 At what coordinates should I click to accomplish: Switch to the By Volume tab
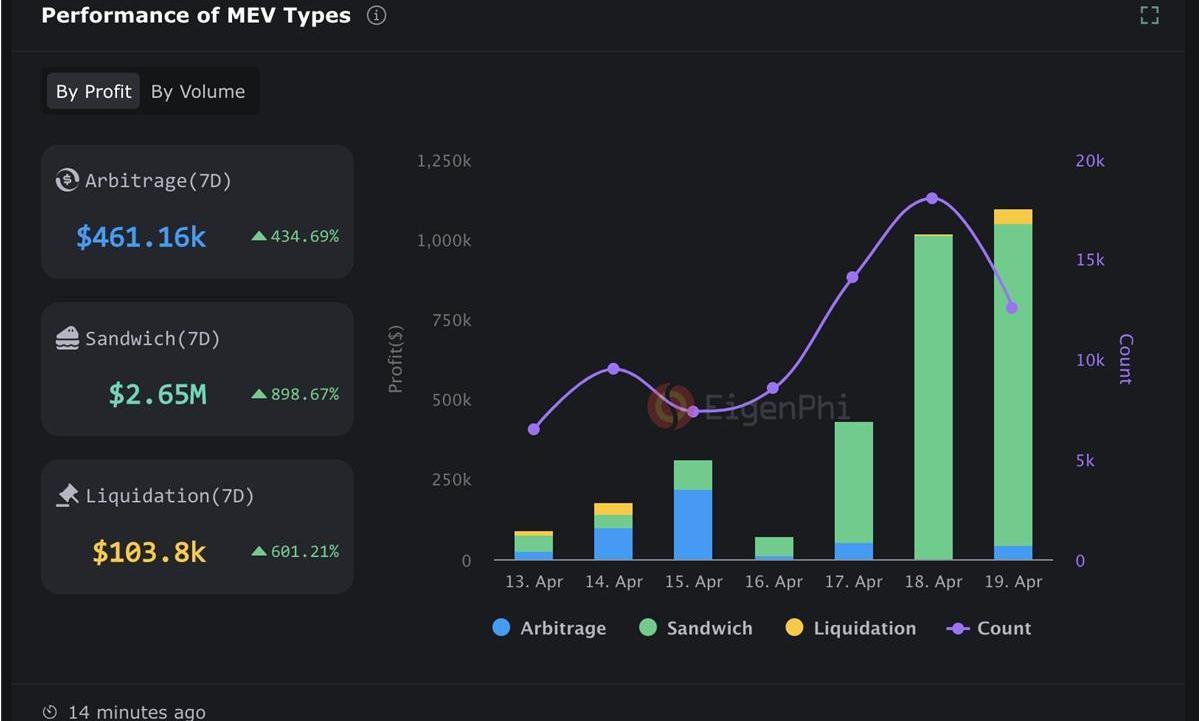tap(198, 92)
